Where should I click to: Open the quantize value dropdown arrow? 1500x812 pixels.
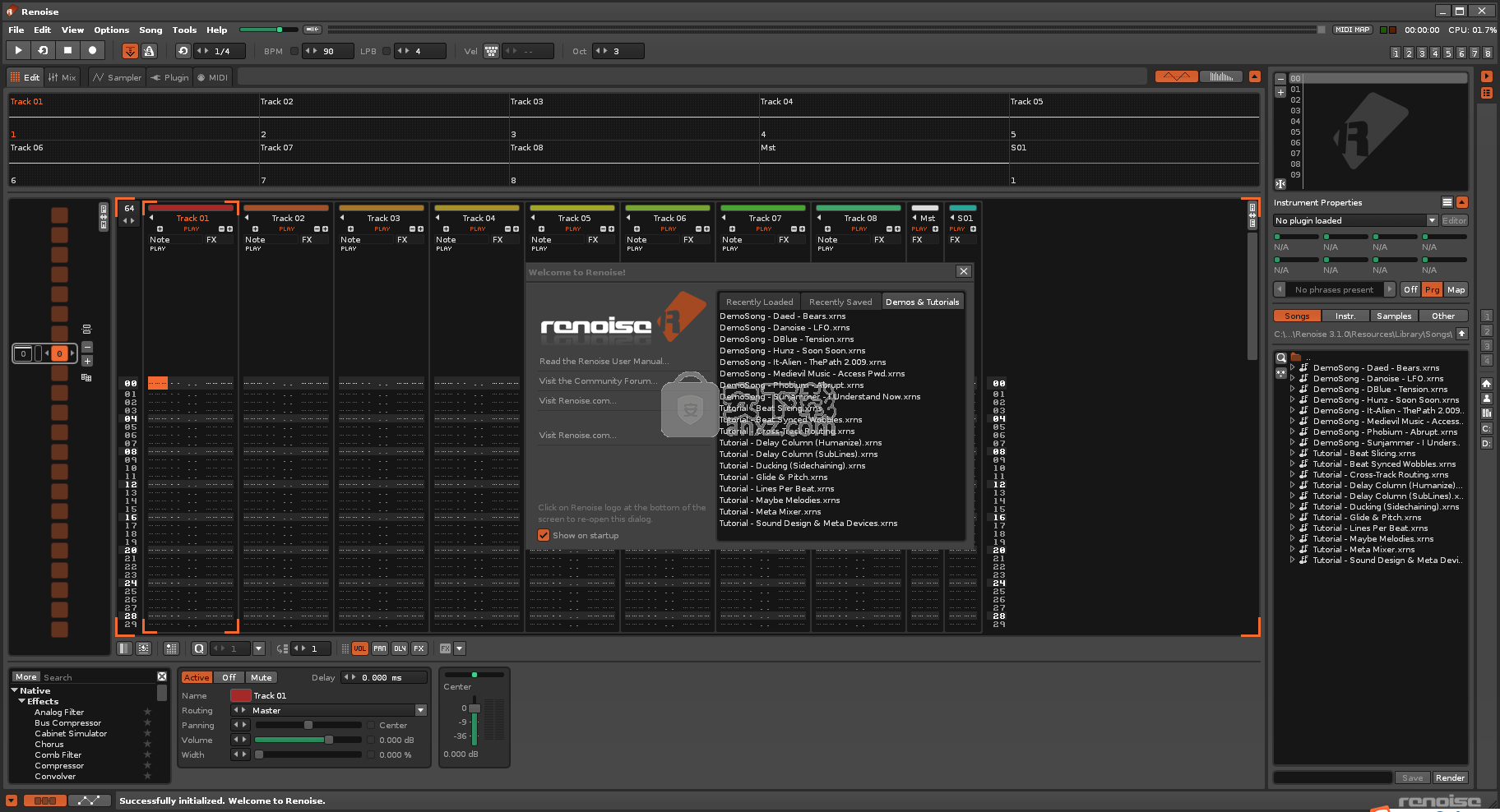pyautogui.click(x=259, y=648)
